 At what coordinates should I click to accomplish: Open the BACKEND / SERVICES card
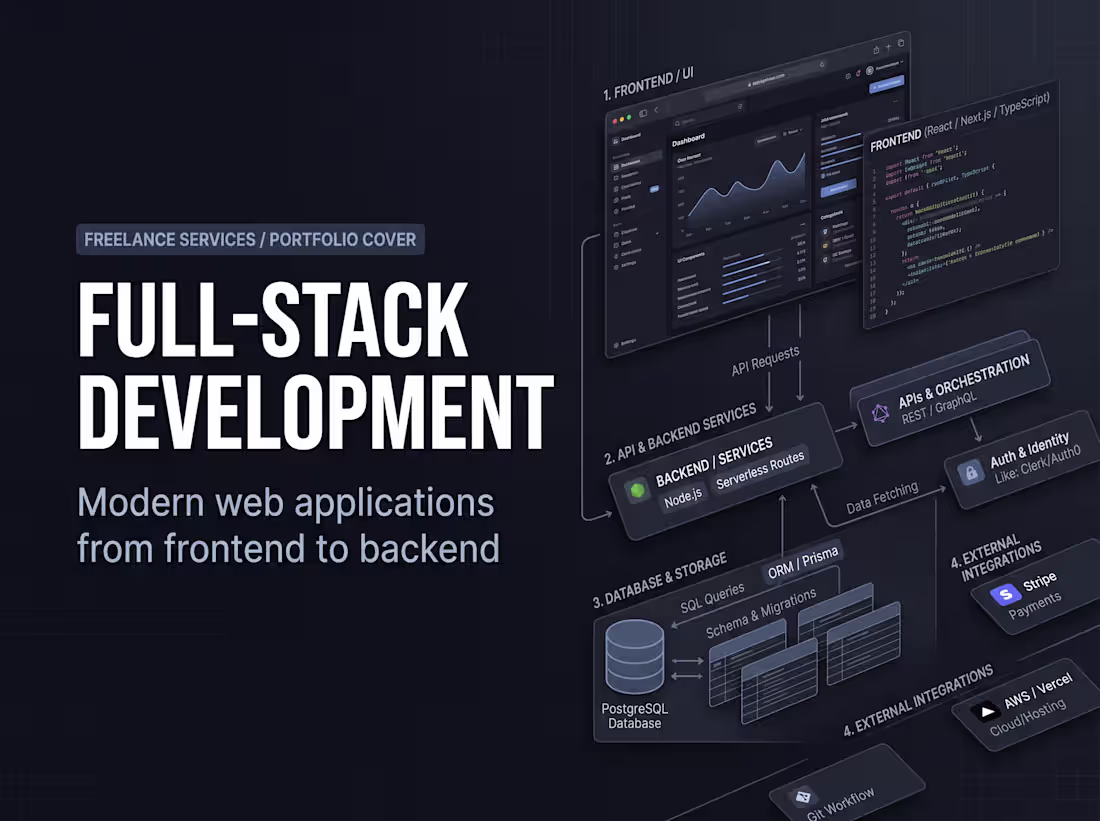(x=725, y=470)
